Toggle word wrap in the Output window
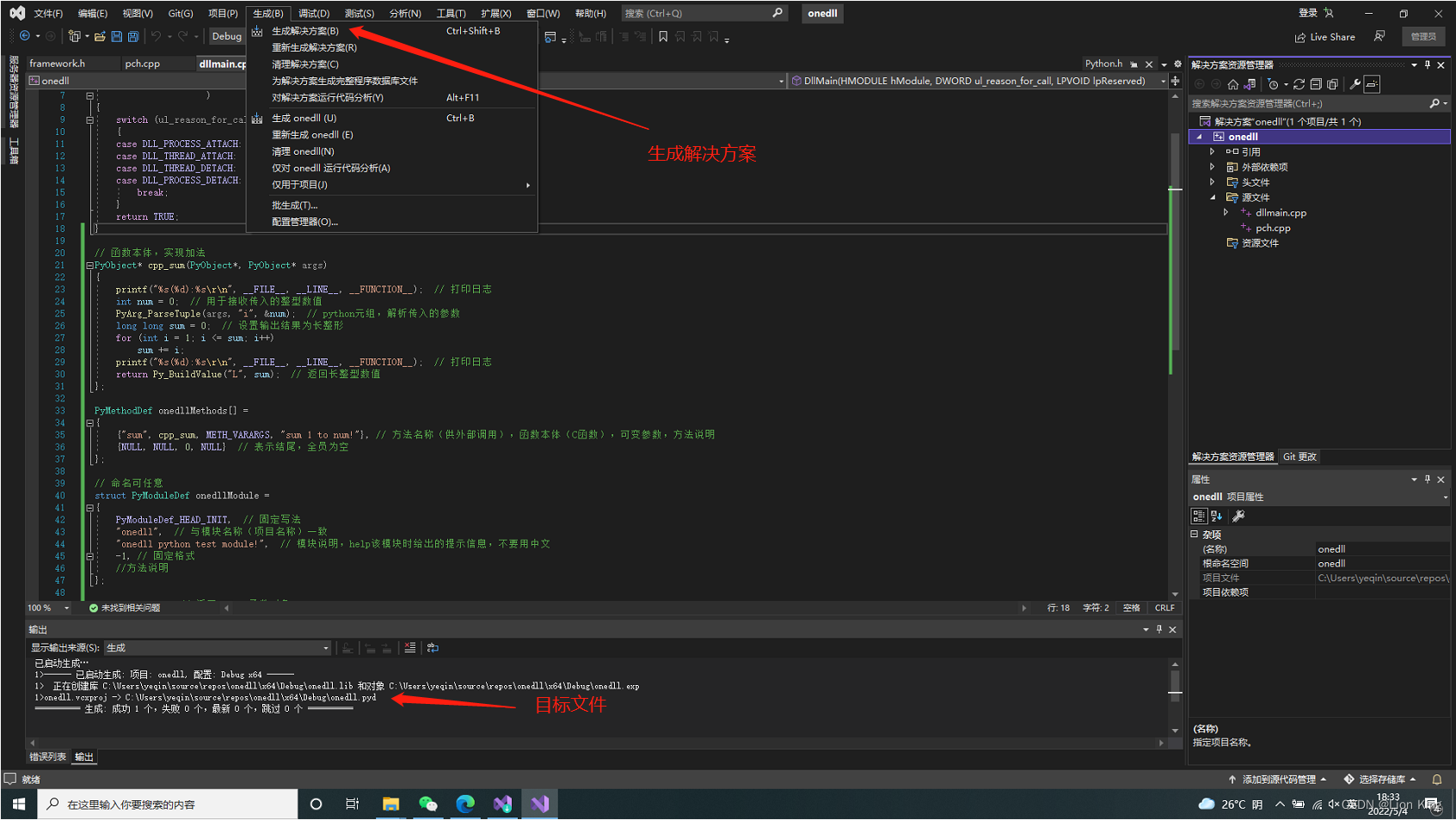1456x820 pixels. (x=433, y=647)
